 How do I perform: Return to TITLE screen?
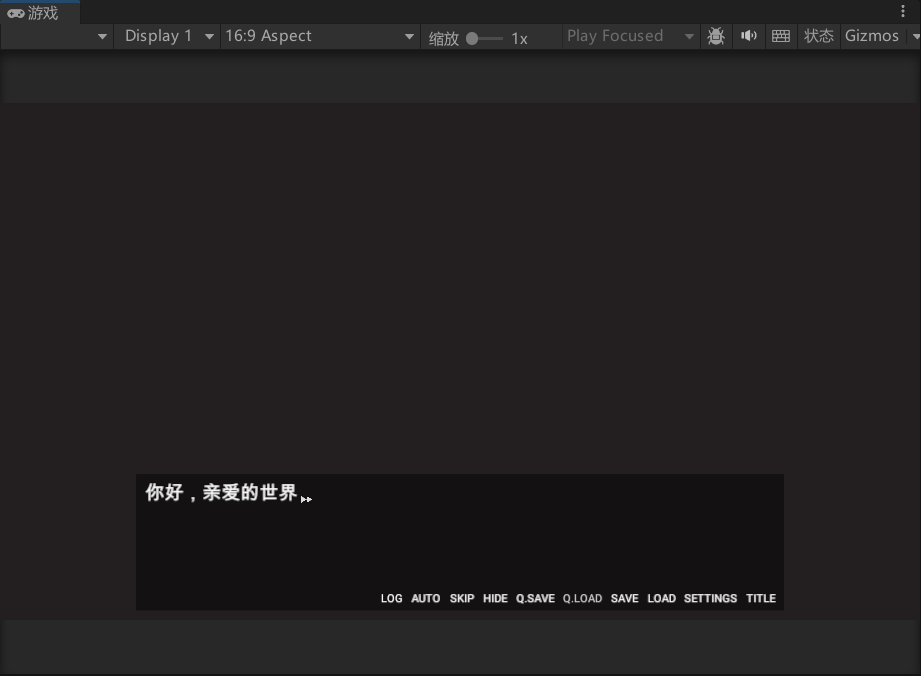tap(761, 598)
